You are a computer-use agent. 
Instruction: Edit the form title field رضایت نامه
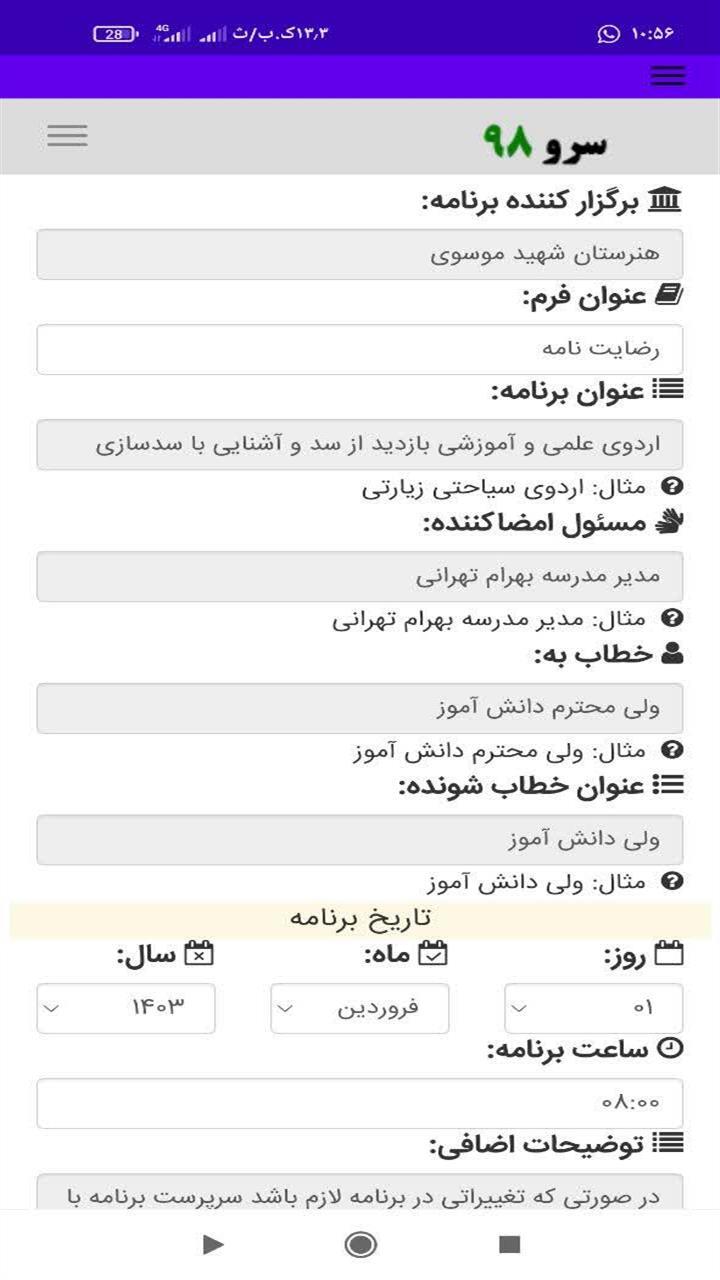pos(360,350)
